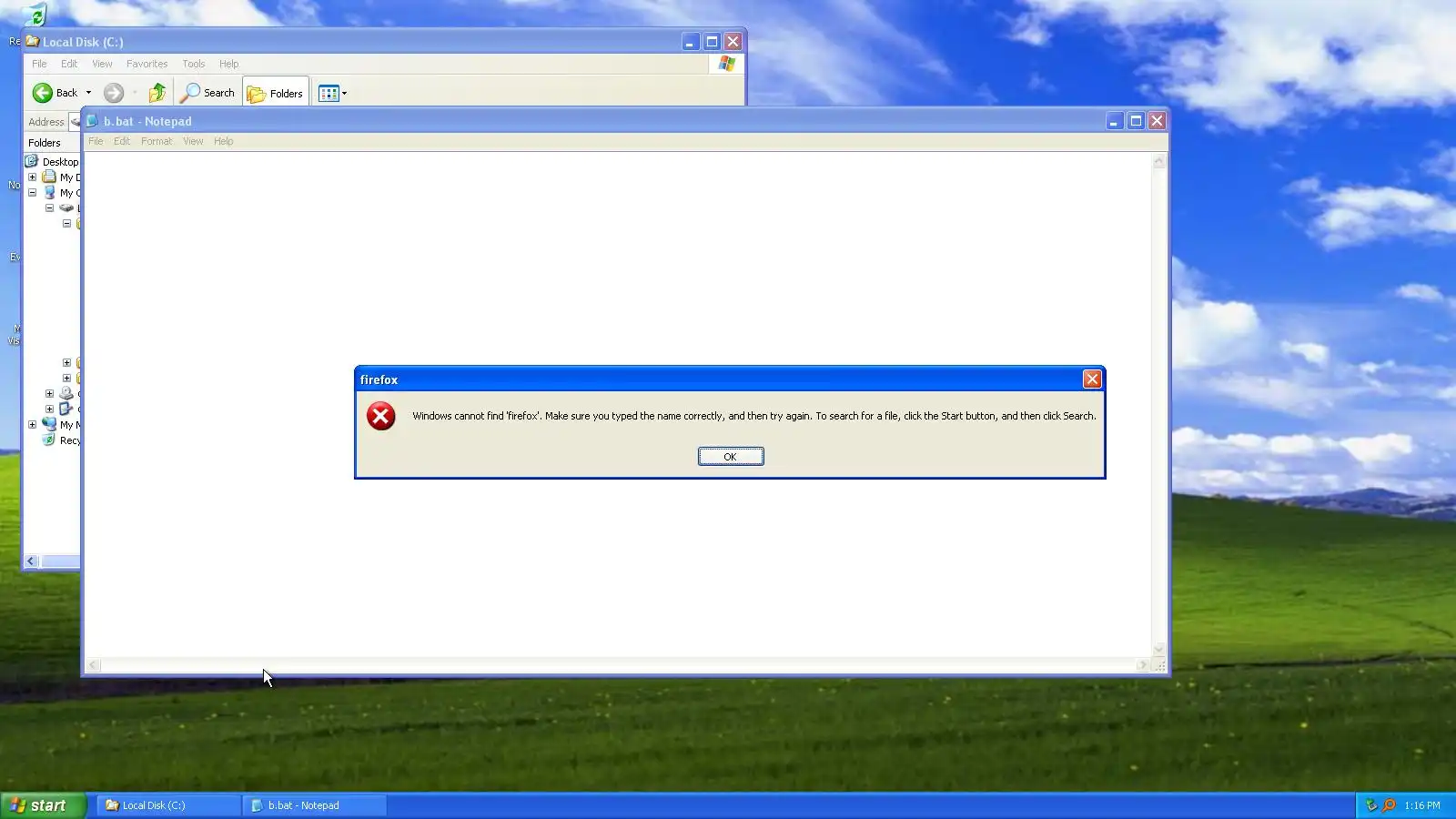This screenshot has width=1456, height=819.
Task: Open Notepad's View menu
Action: point(193,141)
